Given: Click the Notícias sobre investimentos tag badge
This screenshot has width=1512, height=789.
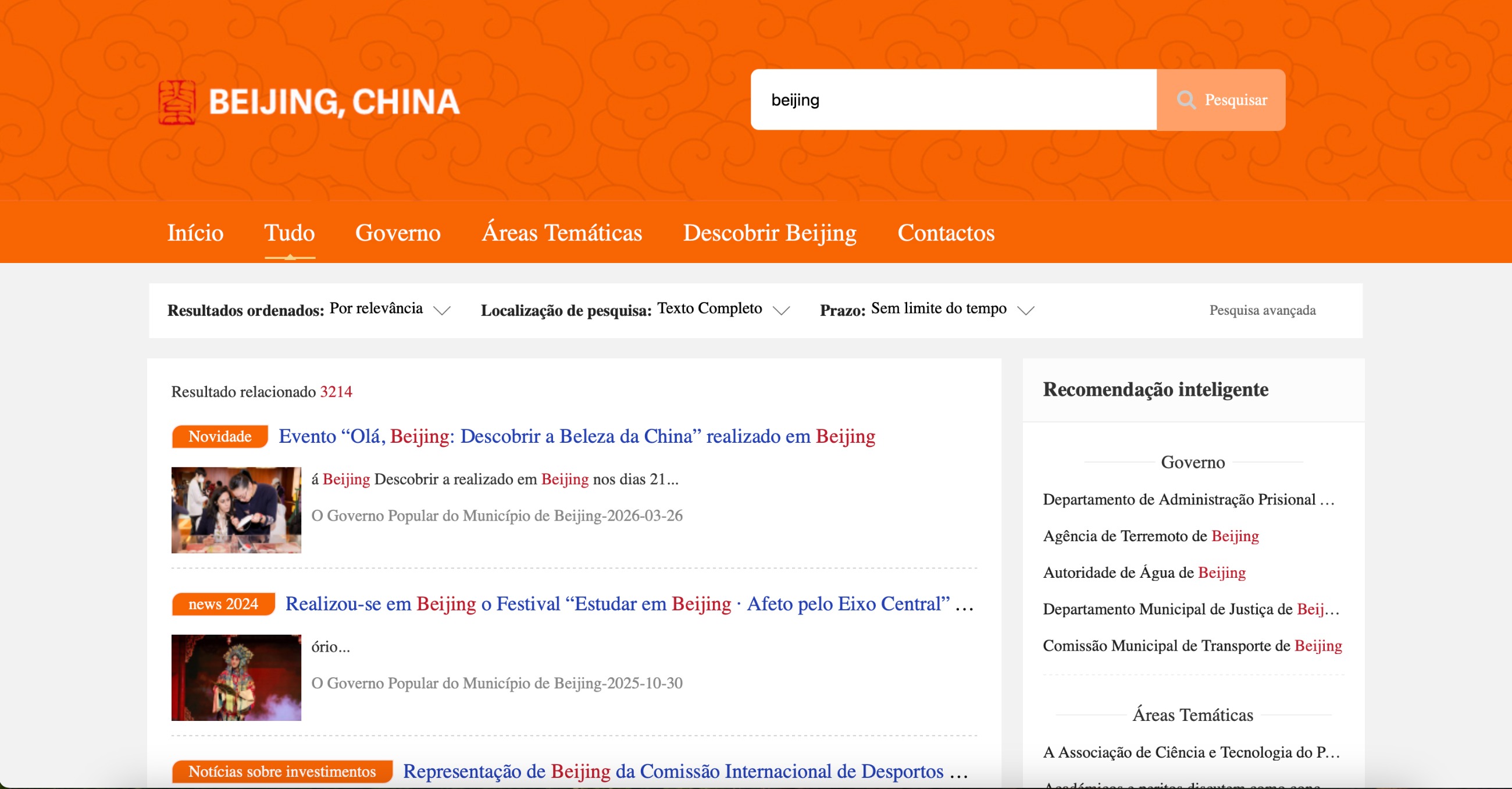Looking at the screenshot, I should pyautogui.click(x=281, y=772).
